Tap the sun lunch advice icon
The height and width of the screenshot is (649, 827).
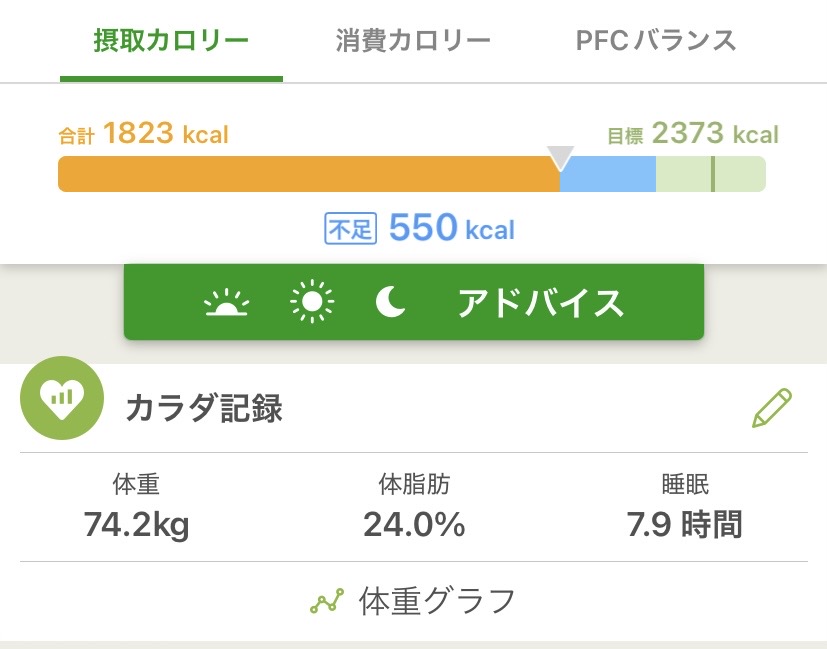pyautogui.click(x=312, y=302)
